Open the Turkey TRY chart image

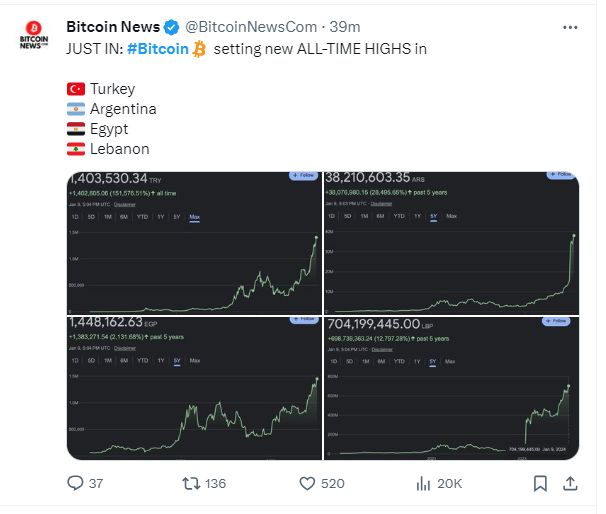[x=194, y=243]
